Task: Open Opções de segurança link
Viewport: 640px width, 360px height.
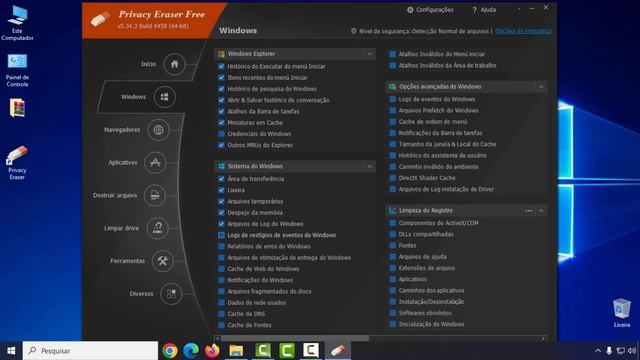Action: [523, 31]
